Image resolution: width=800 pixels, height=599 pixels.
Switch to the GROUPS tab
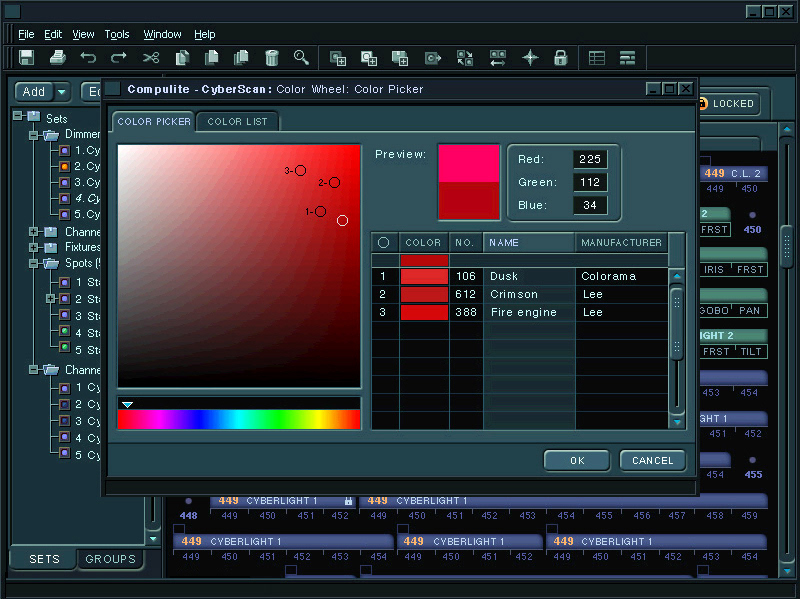[110, 559]
